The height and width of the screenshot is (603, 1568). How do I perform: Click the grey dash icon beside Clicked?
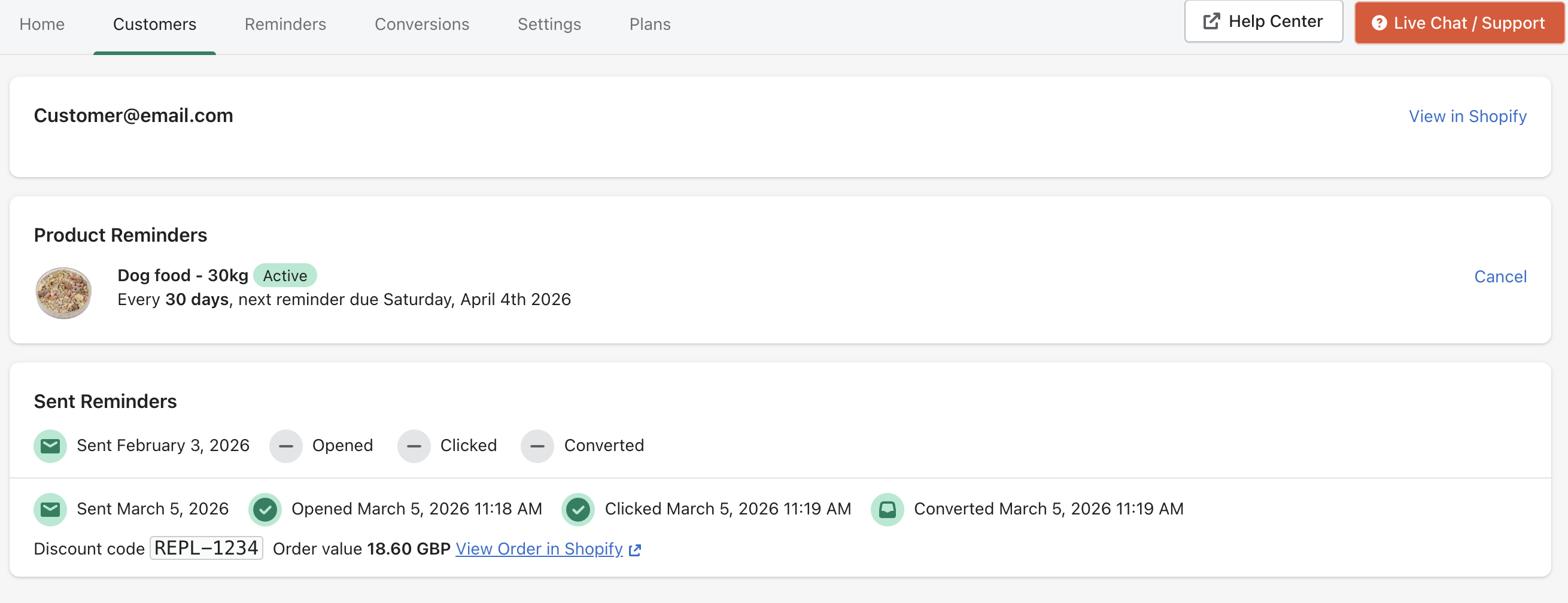point(414,446)
